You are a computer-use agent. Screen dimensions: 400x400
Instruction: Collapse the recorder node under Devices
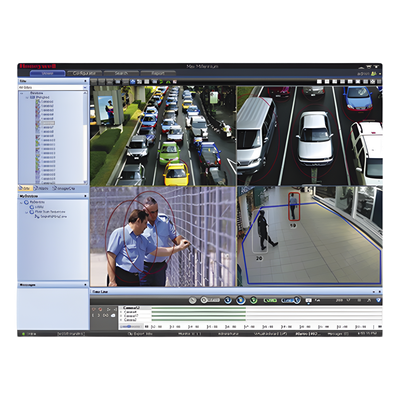(27, 97)
